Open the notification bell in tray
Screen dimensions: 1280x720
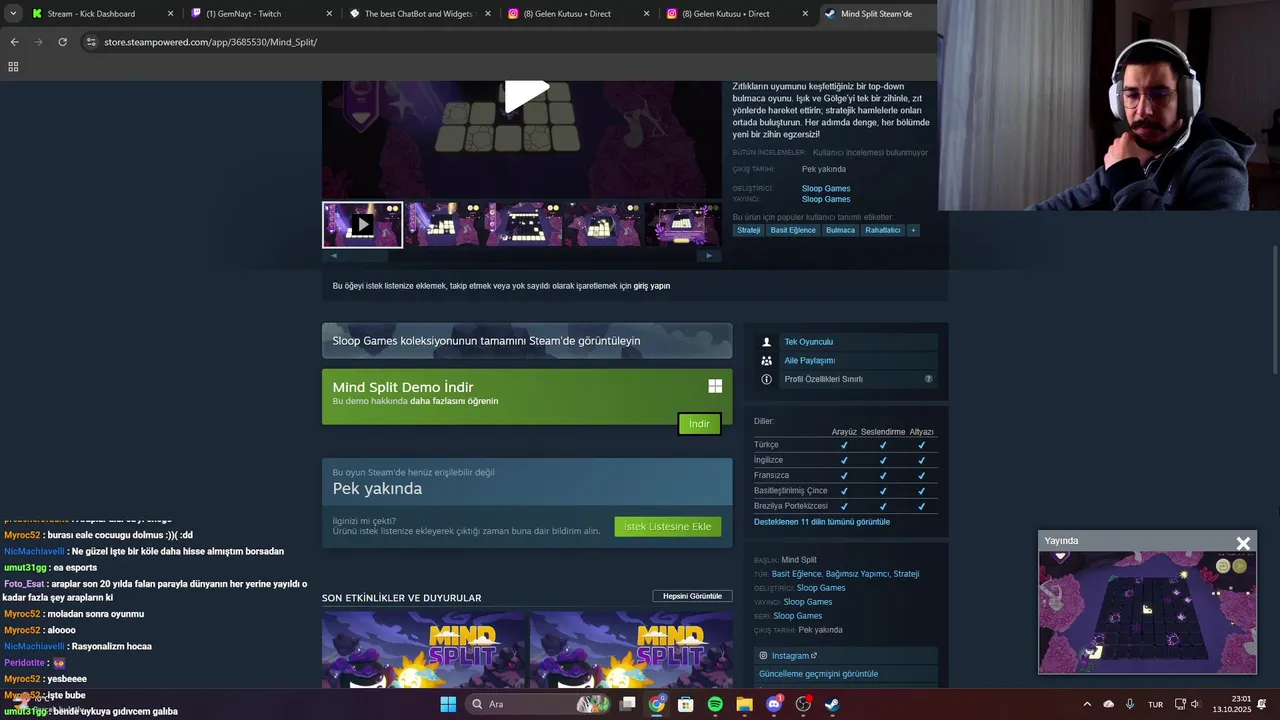[1261, 704]
